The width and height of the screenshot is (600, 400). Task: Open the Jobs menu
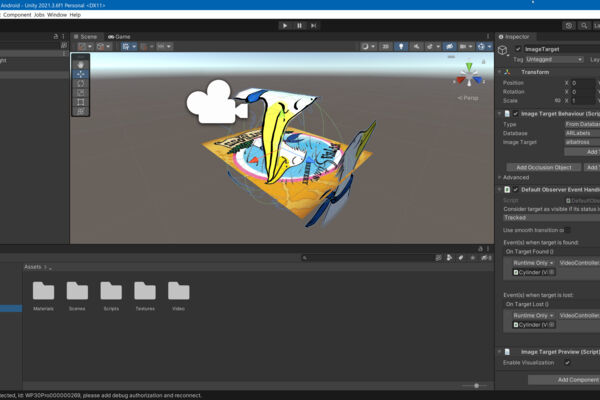coord(39,15)
